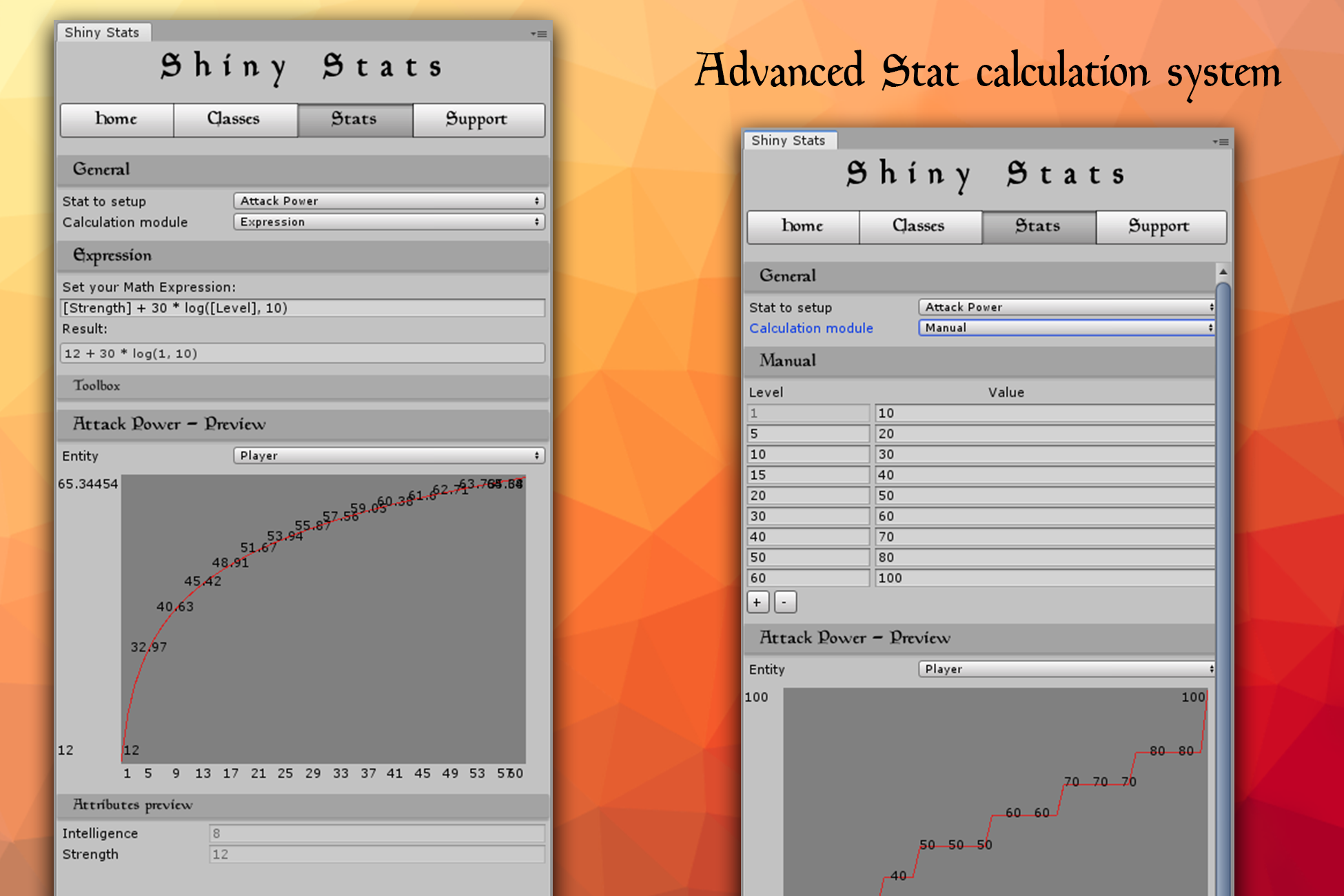Click the right panel vertical scrollbar

[x=1223, y=551]
